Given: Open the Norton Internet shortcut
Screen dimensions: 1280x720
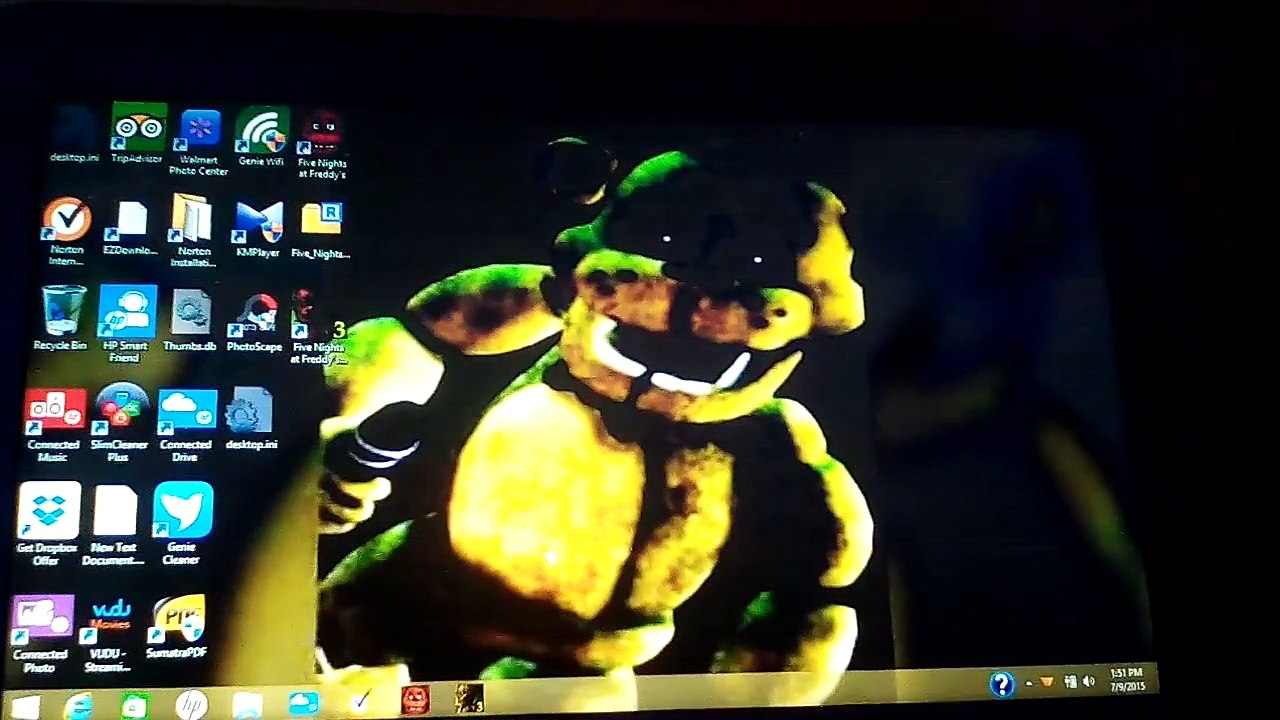Looking at the screenshot, I should pos(66,232).
